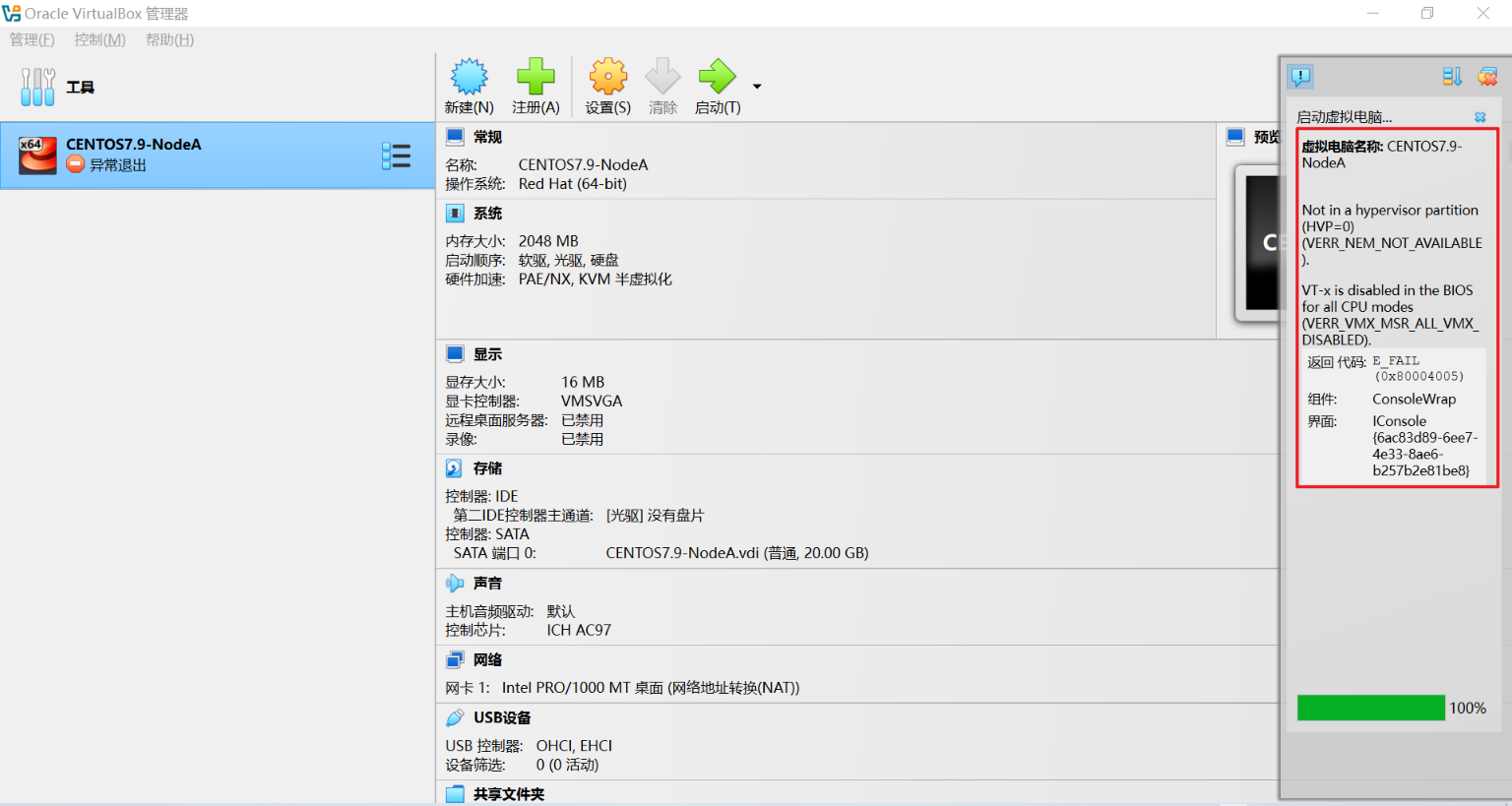Open the USB设备 section header link

(x=502, y=718)
